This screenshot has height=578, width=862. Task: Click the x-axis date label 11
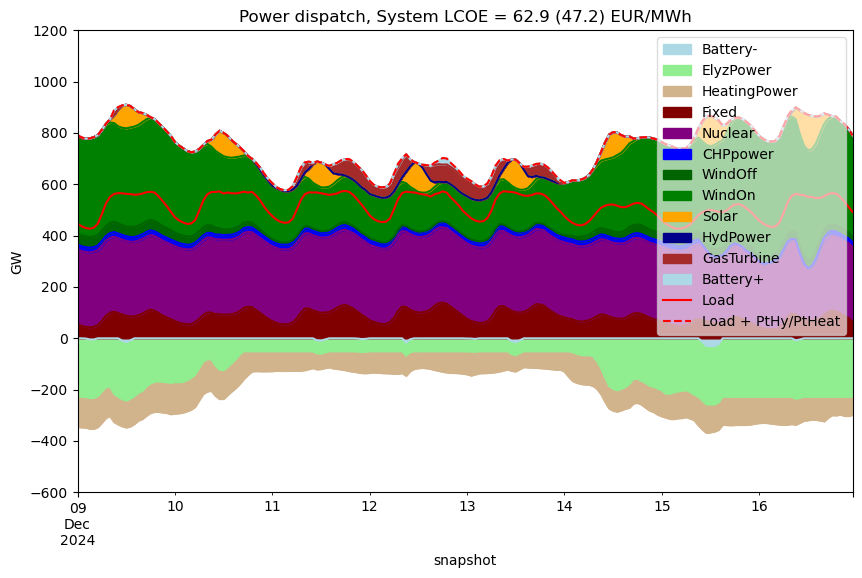click(x=272, y=507)
